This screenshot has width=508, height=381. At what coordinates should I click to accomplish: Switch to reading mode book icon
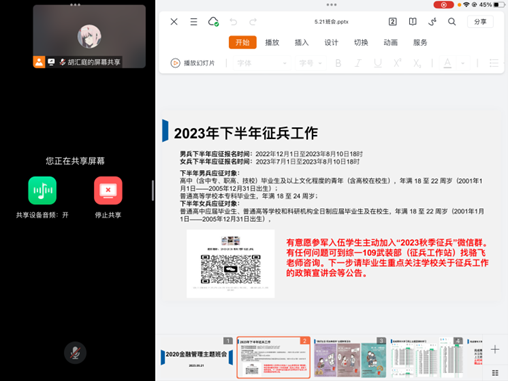point(413,22)
